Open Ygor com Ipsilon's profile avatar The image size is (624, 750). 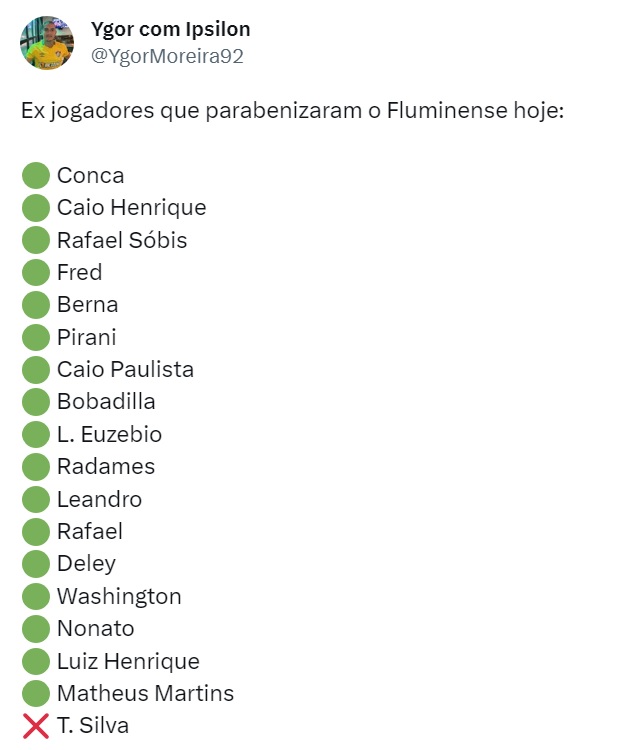(x=47, y=43)
